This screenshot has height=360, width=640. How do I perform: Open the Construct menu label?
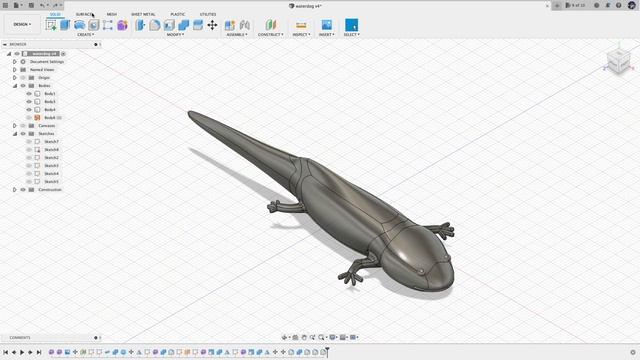pyautogui.click(x=271, y=35)
